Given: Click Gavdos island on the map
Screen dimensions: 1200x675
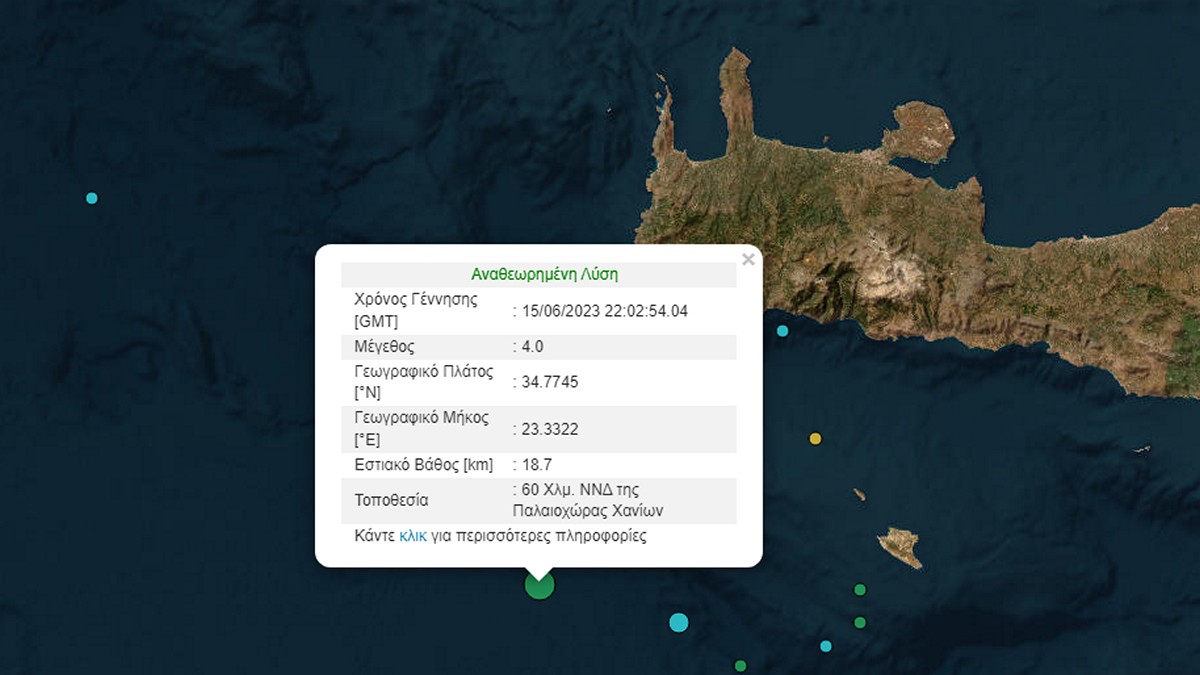Looking at the screenshot, I should (899, 546).
